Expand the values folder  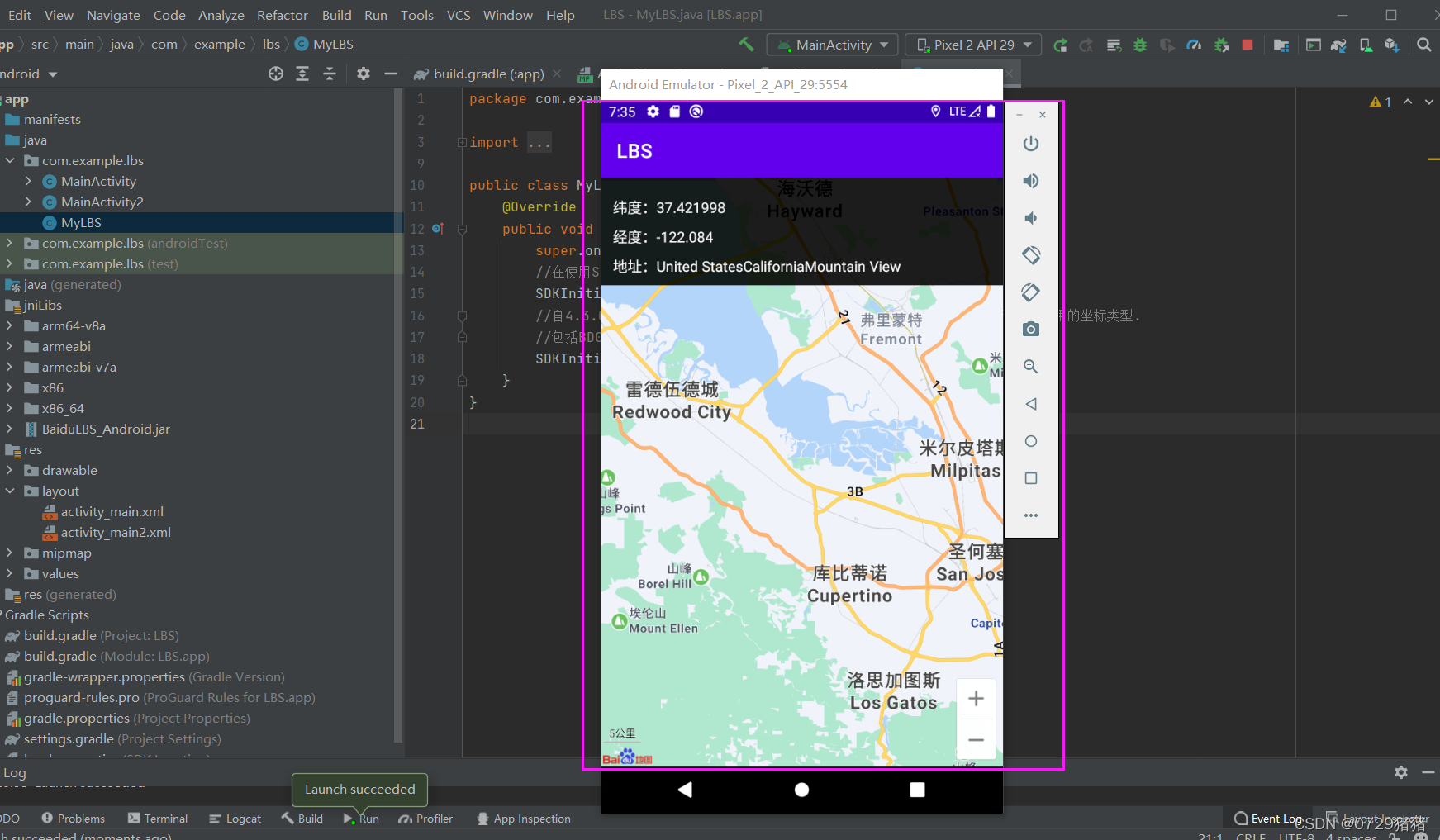click(10, 573)
